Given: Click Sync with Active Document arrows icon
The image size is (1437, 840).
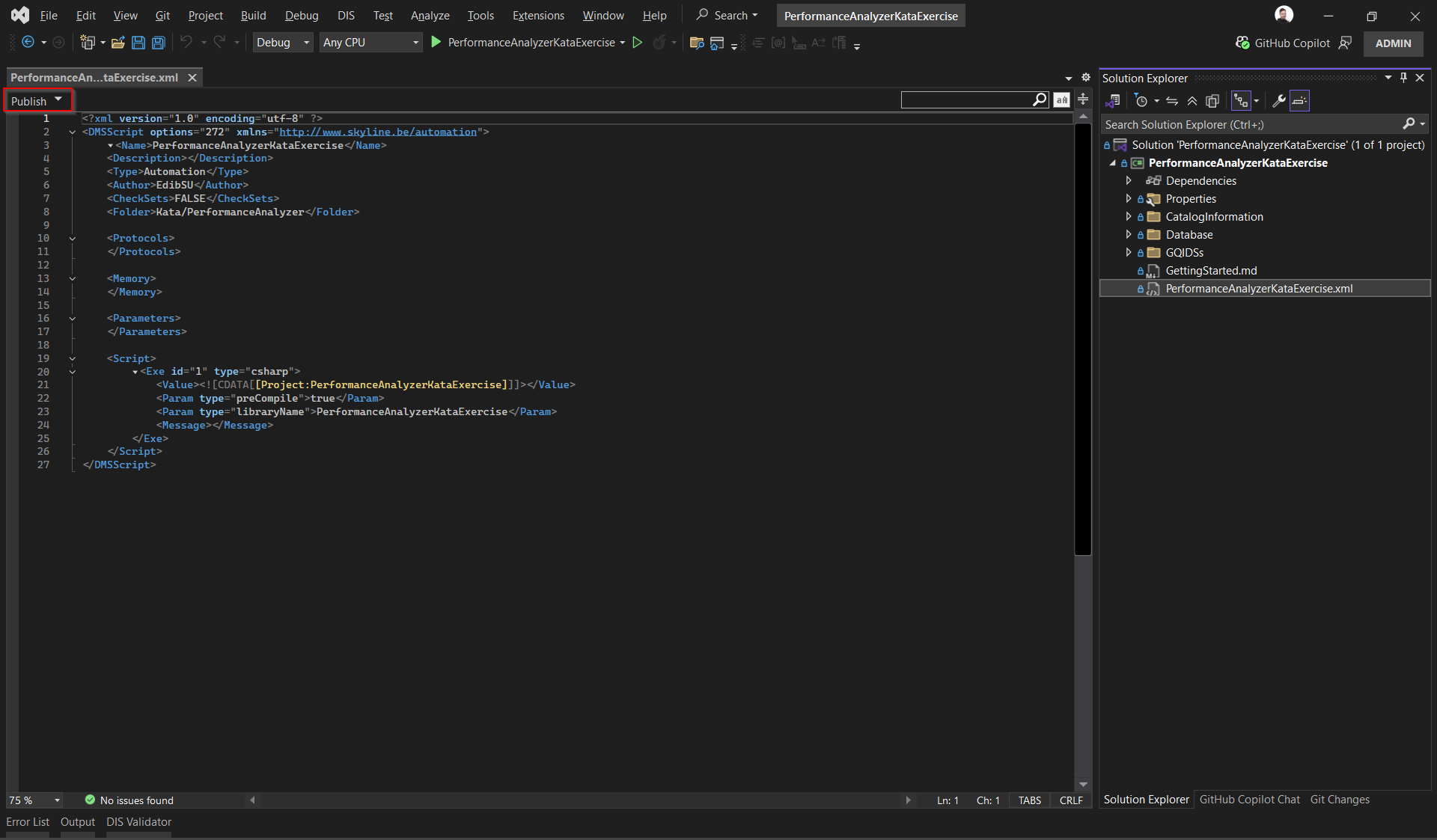Looking at the screenshot, I should [x=1172, y=100].
